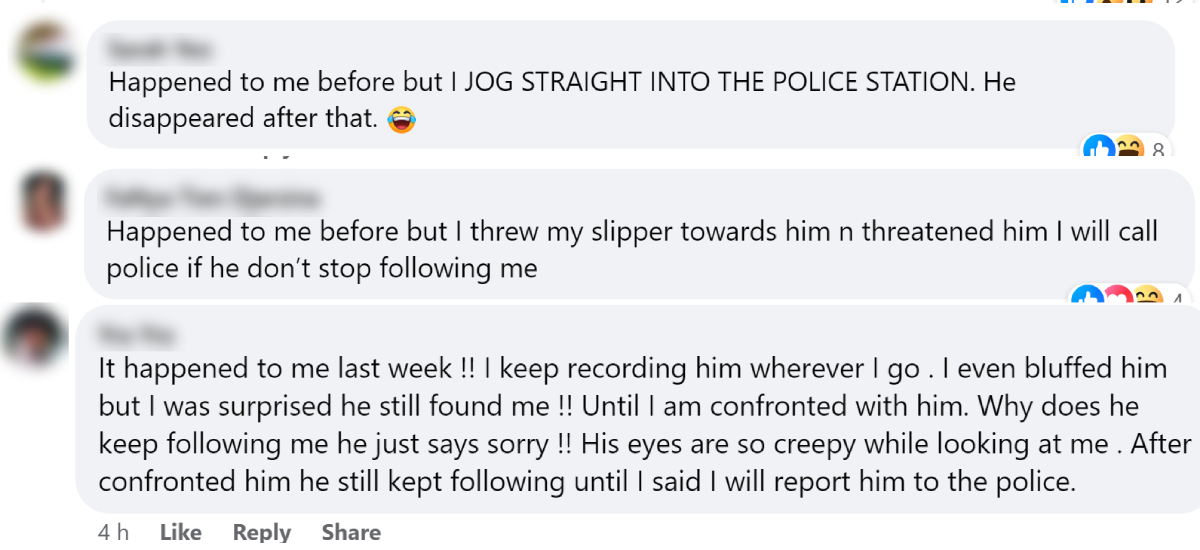Open reaction count 8 on first comment
The width and height of the screenshot is (1200, 550).
tap(1158, 151)
